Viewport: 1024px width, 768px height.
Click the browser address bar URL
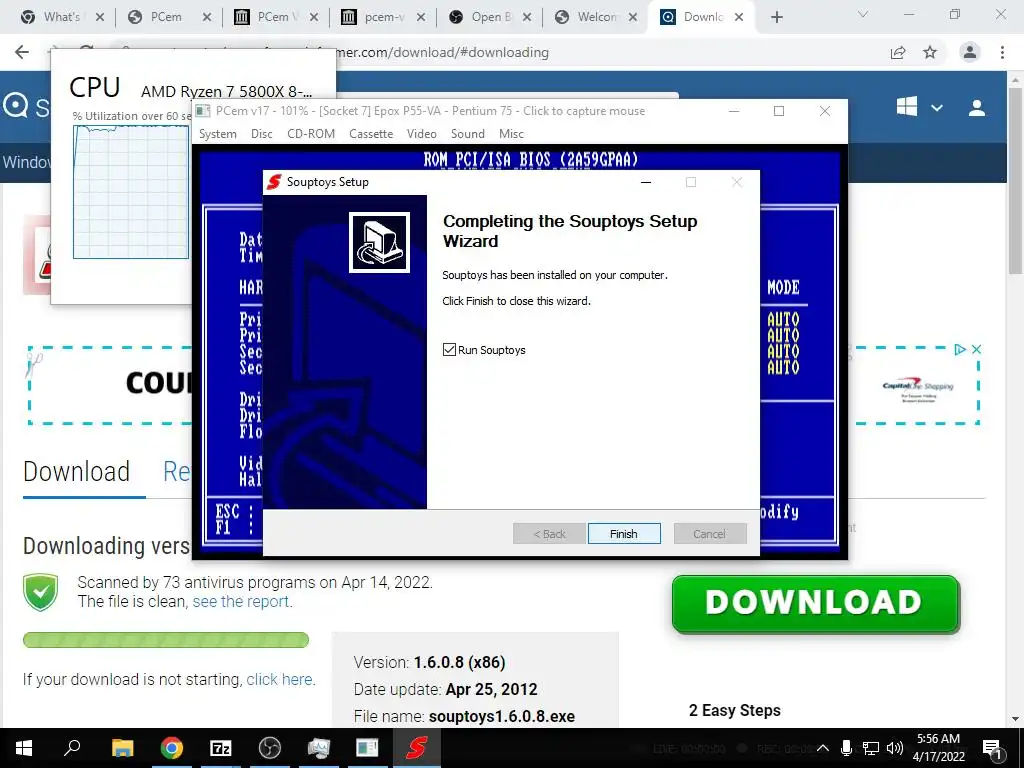click(x=443, y=52)
